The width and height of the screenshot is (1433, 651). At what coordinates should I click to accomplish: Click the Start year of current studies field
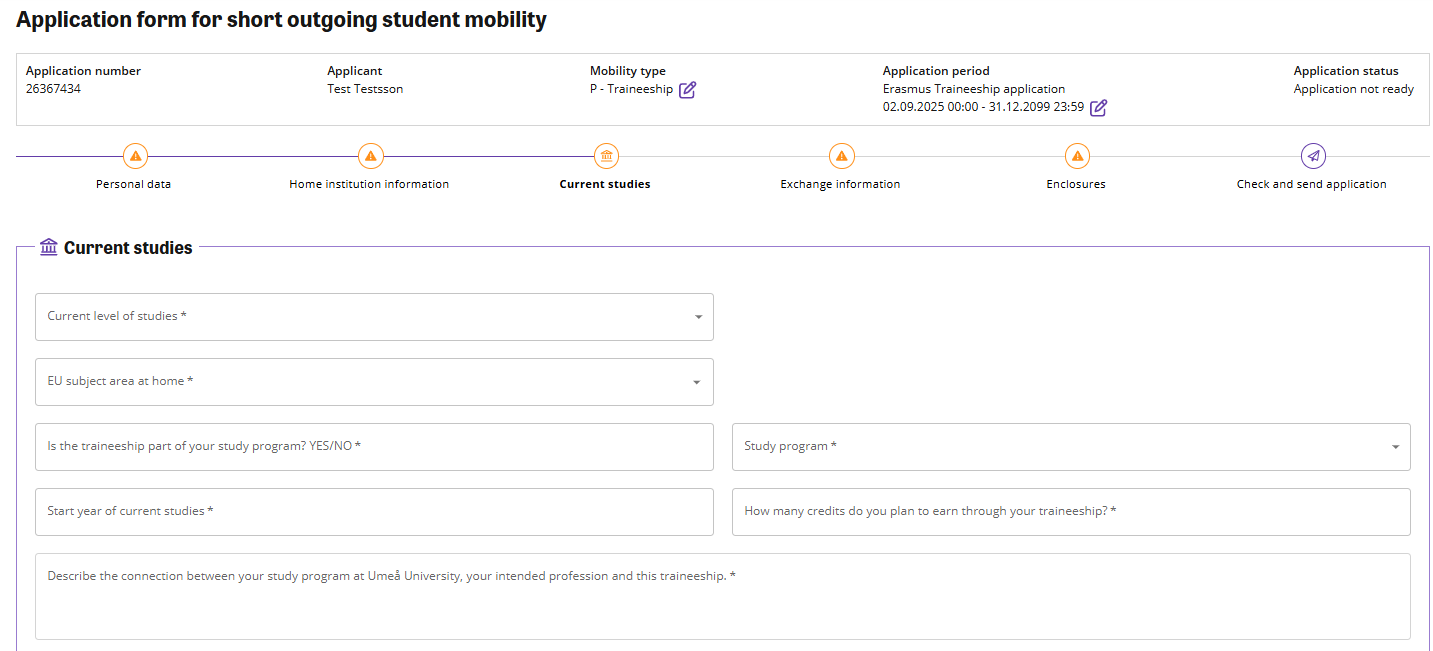pyautogui.click(x=374, y=512)
